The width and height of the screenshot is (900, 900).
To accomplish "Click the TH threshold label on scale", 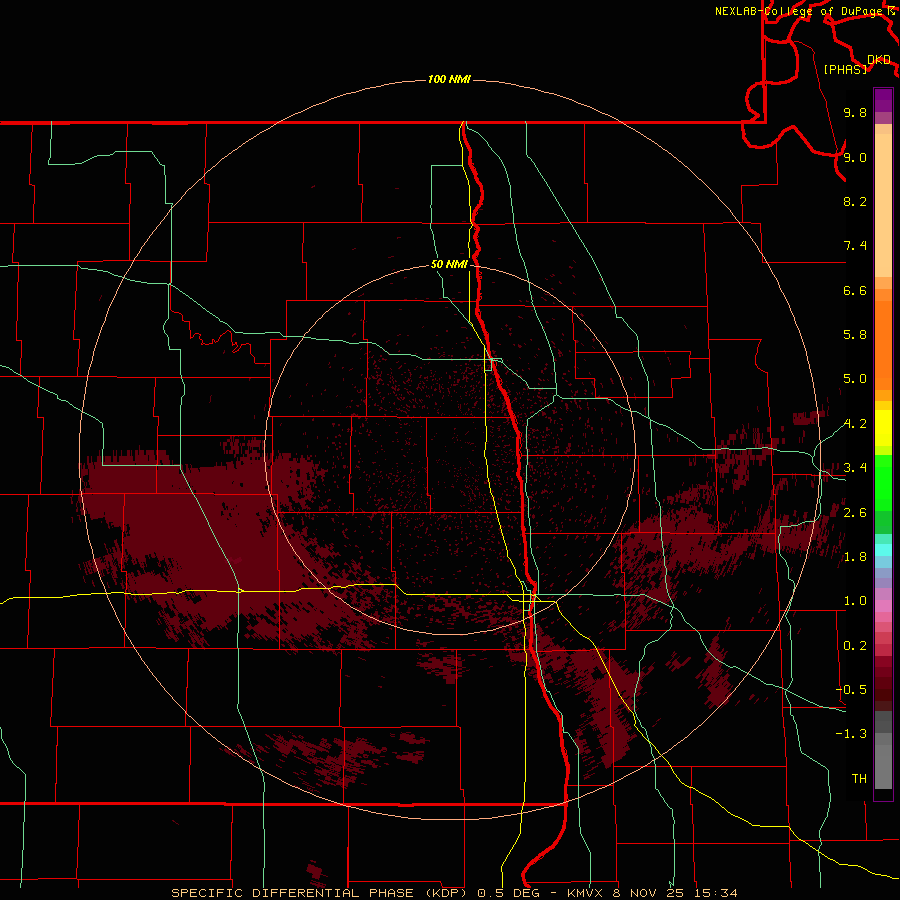I will (x=859, y=779).
